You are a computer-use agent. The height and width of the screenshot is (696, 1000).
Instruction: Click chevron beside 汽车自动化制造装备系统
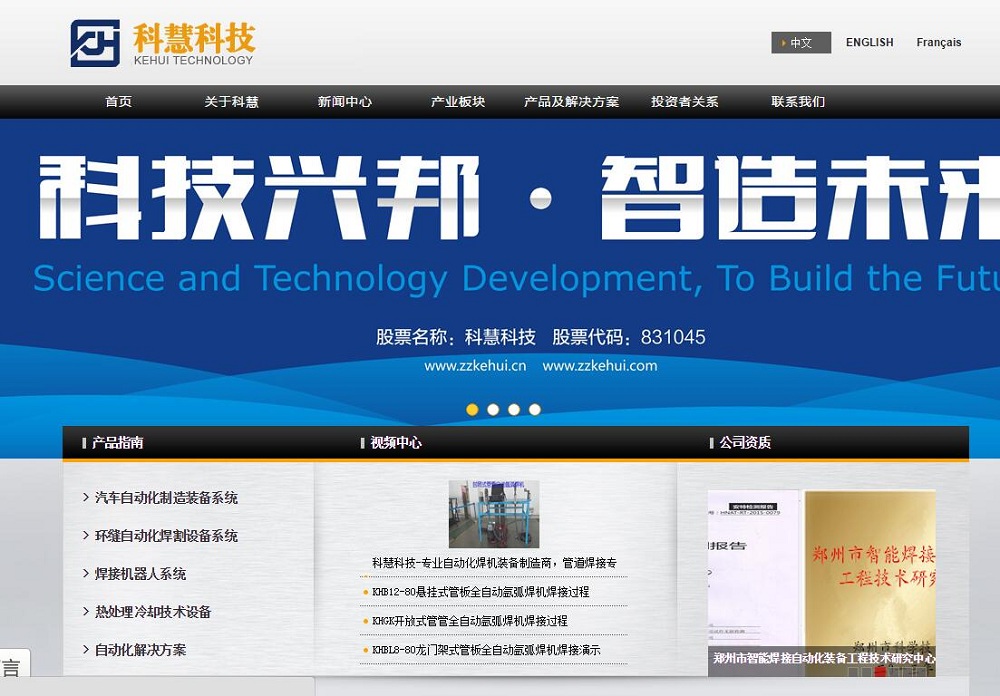pyautogui.click(x=85, y=497)
